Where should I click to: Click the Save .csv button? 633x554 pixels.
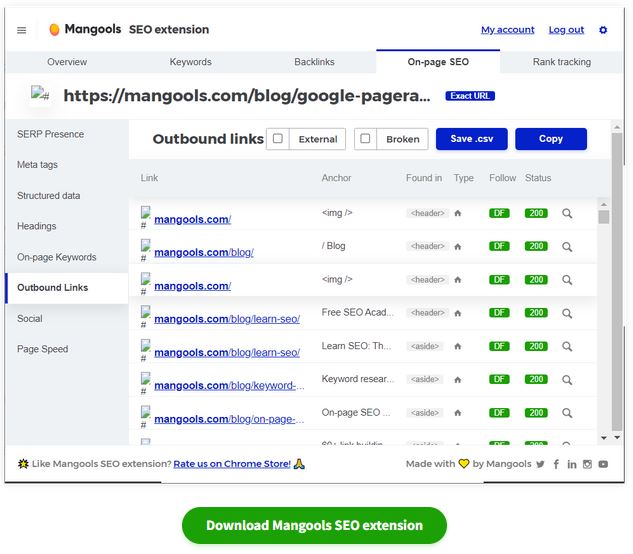coord(472,139)
